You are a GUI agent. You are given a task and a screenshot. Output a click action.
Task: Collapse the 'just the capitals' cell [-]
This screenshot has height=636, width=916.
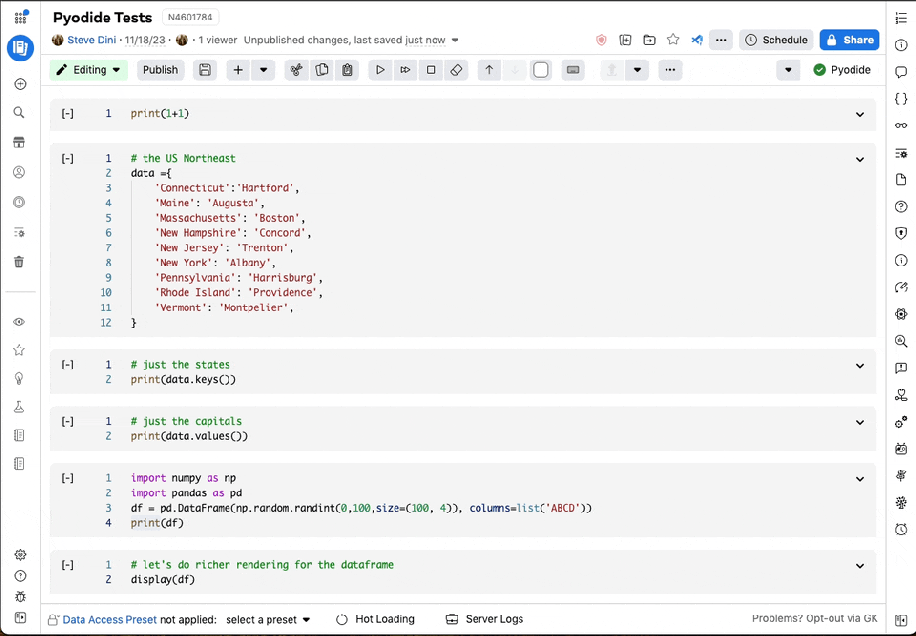(x=68, y=421)
